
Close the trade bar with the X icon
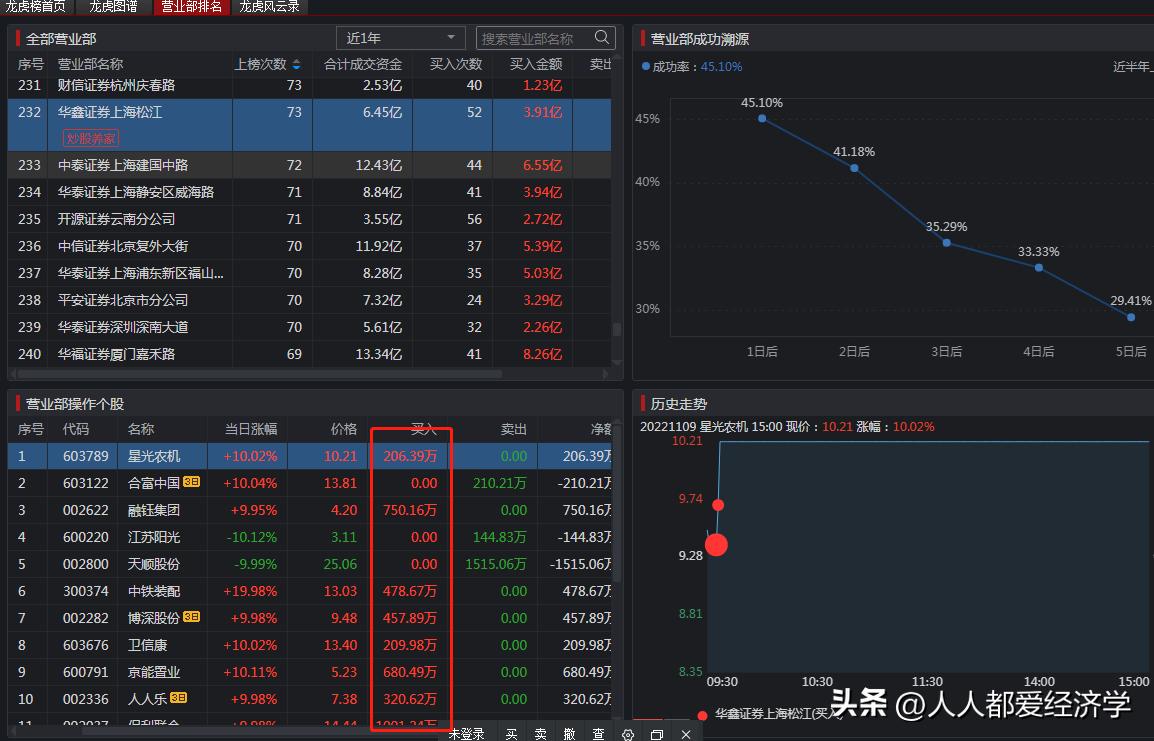pyautogui.click(x=686, y=734)
